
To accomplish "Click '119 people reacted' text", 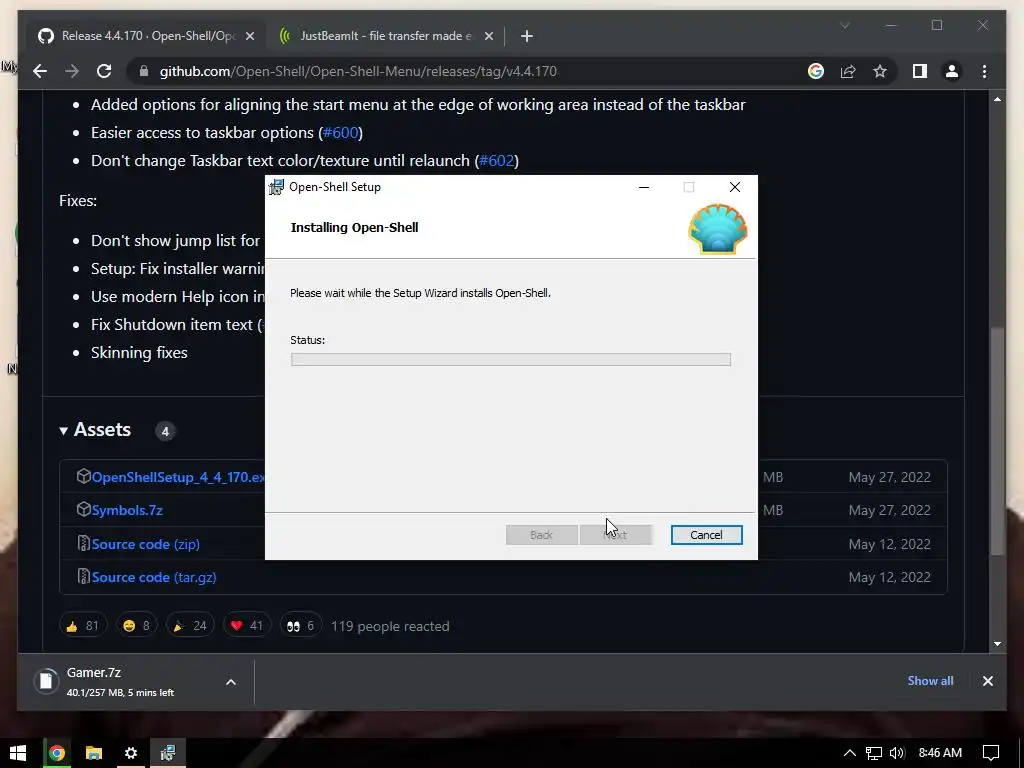I will 390,626.
